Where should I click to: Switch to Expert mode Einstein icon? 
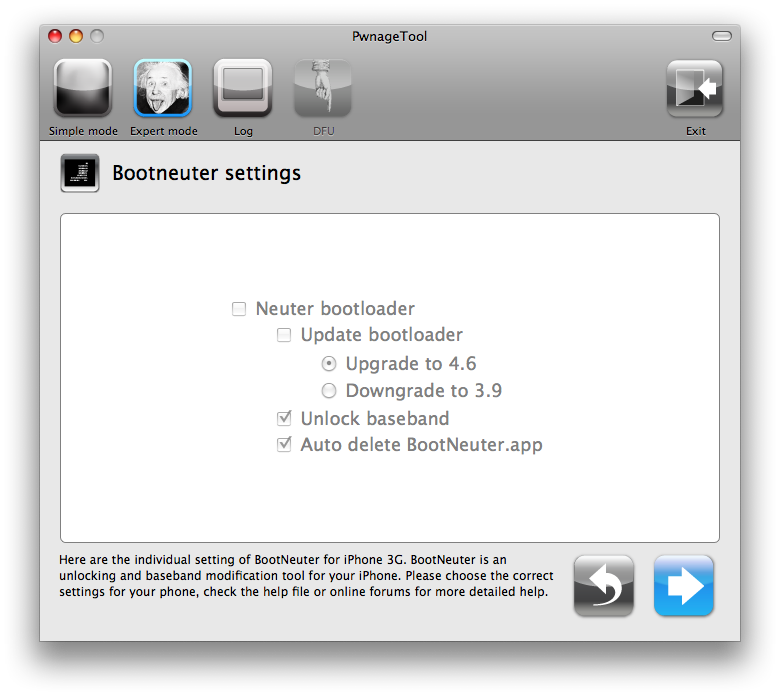163,88
